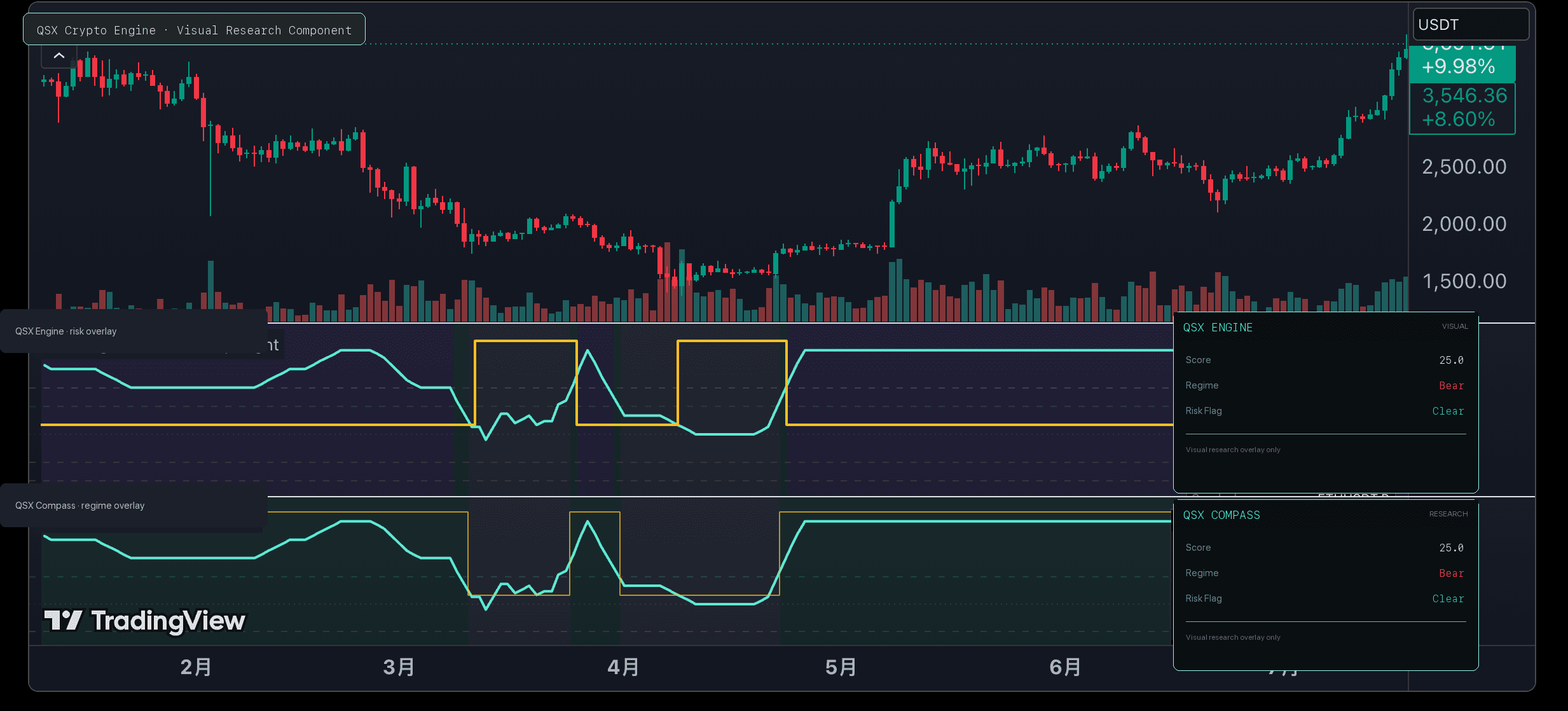The image size is (1568, 711).
Task: Click the QSX ENGINE panel title
Action: pos(1218,328)
